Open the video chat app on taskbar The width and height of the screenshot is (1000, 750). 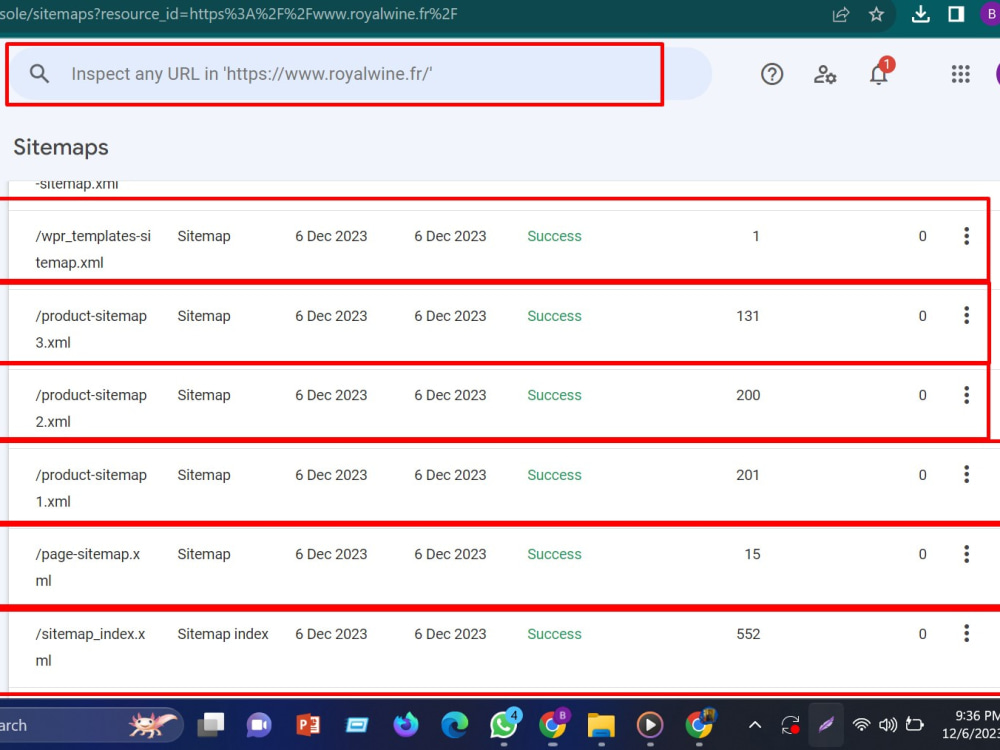click(x=259, y=724)
